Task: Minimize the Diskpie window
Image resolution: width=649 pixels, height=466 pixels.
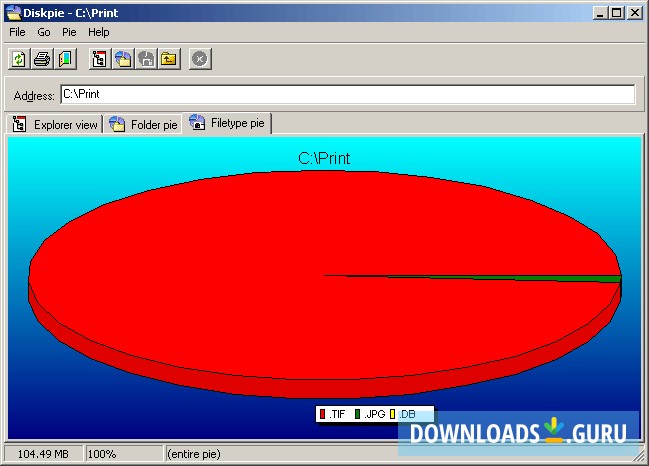Action: coord(600,13)
